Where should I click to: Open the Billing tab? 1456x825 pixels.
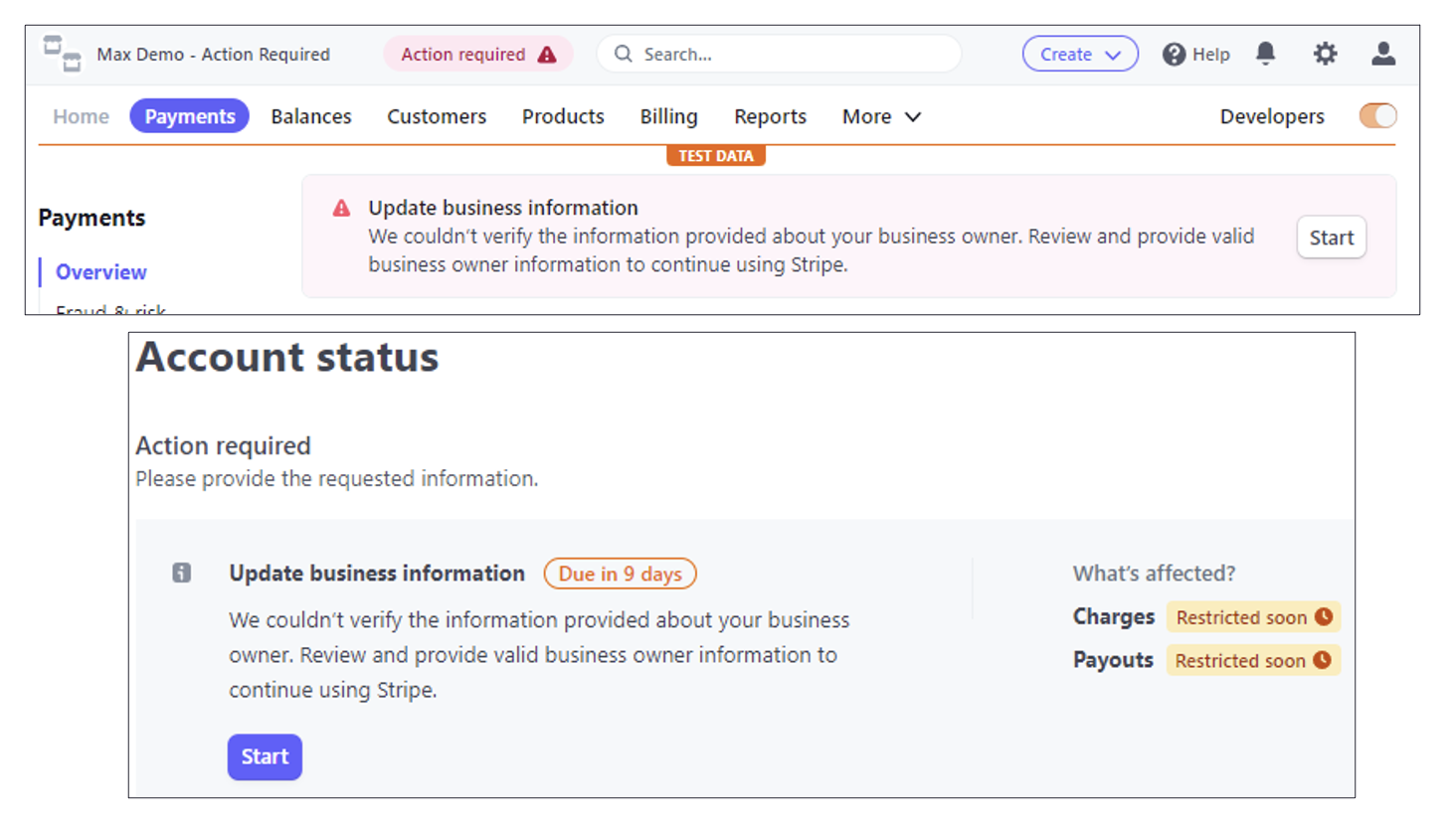[668, 116]
